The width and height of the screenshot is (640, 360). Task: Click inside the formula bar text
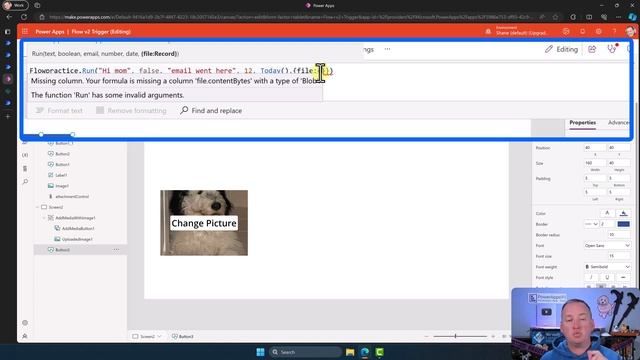click(x=181, y=71)
